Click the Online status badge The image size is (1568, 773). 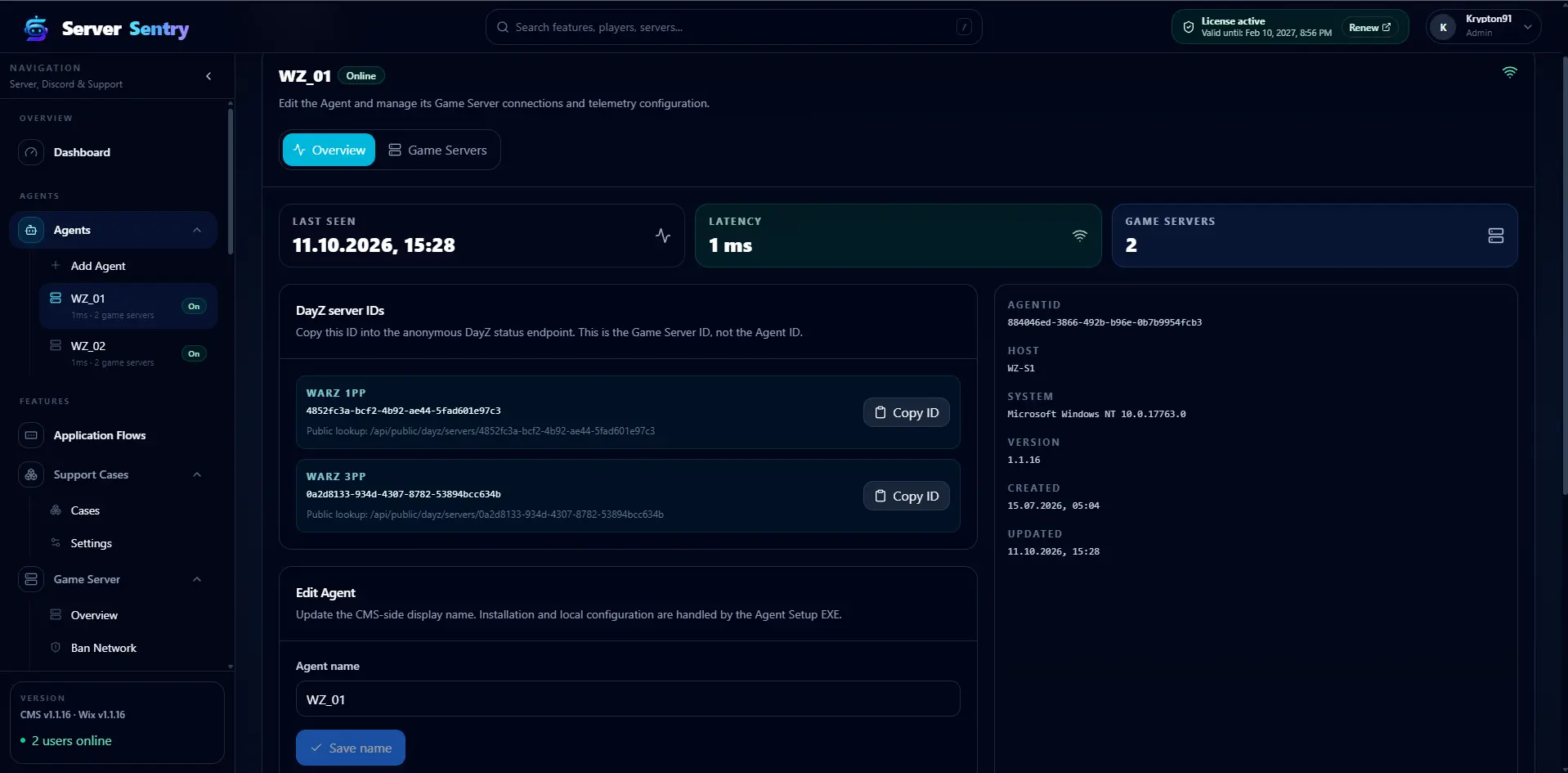pyautogui.click(x=361, y=76)
